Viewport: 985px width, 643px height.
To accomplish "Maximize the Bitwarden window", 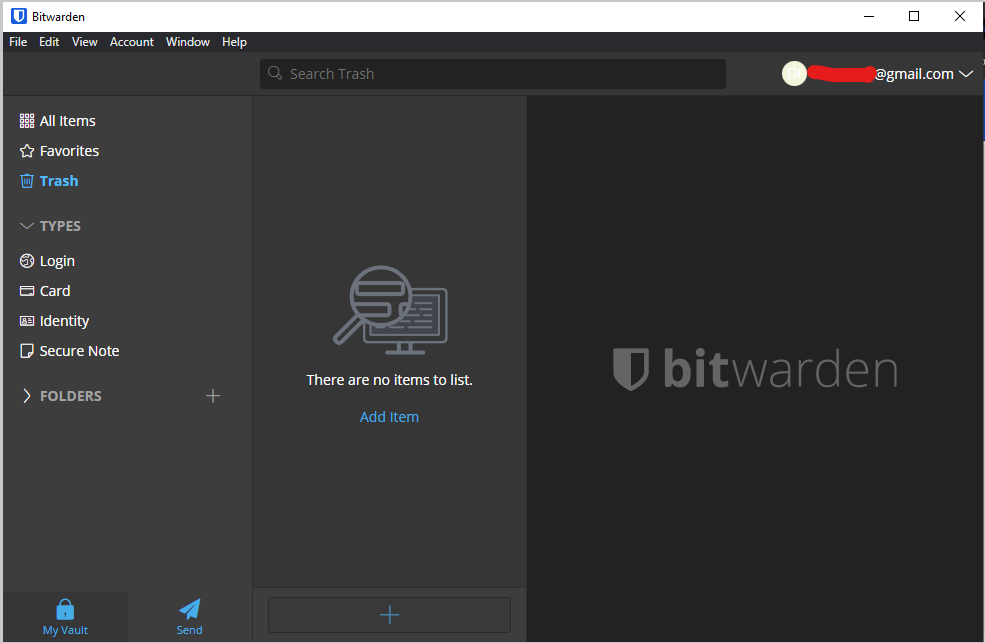I will [914, 16].
